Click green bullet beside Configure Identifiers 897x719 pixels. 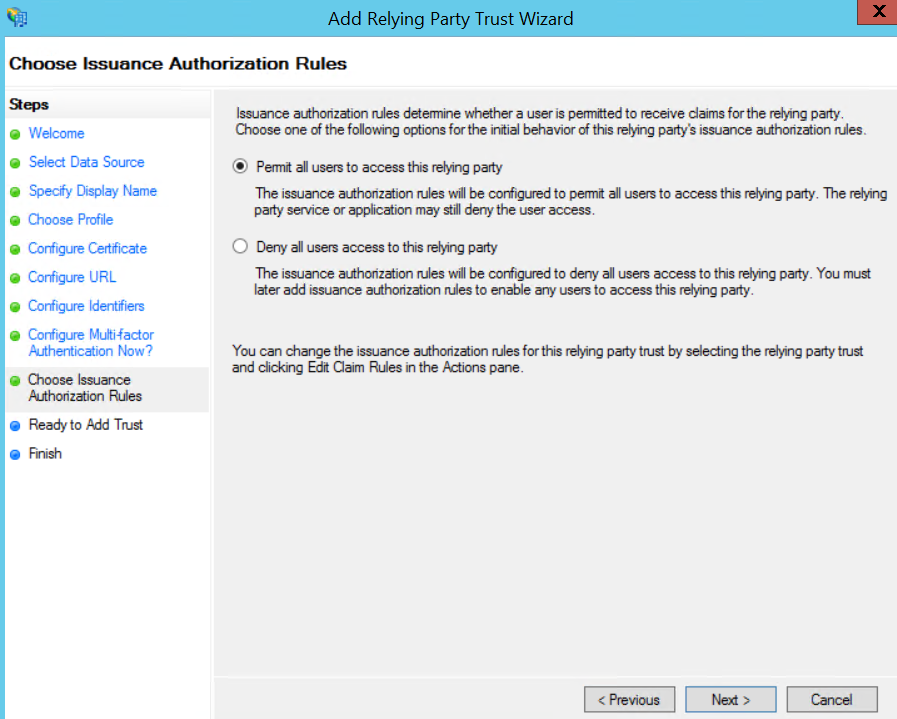[15, 307]
